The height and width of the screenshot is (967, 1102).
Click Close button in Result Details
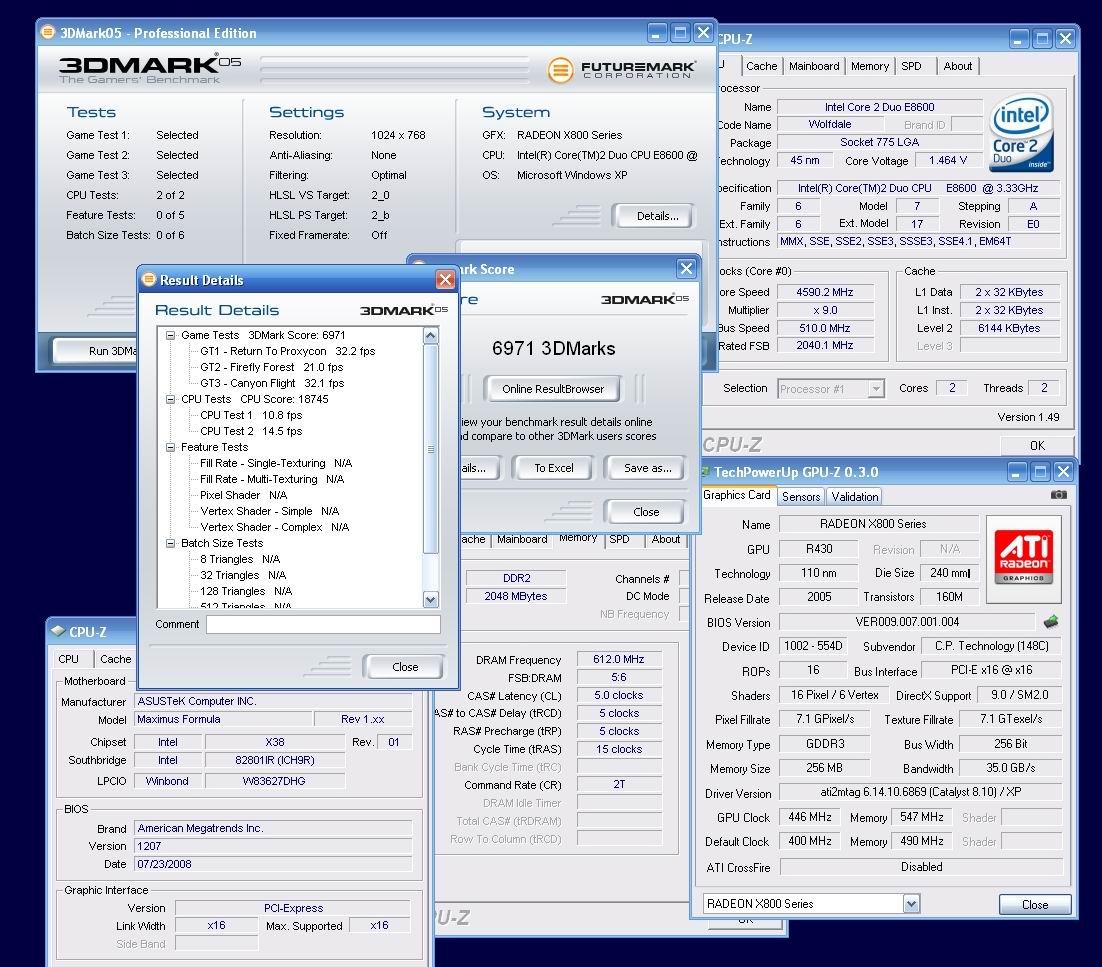405,667
